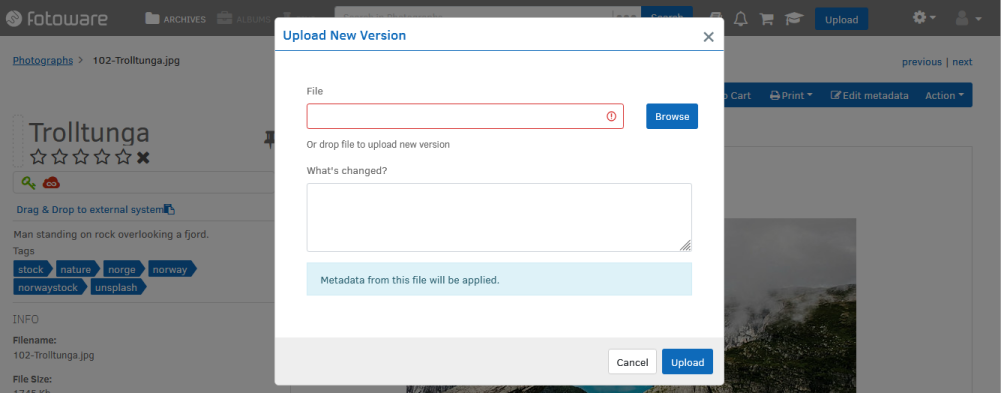
Task: Set rating to five stars
Action: coord(123,157)
